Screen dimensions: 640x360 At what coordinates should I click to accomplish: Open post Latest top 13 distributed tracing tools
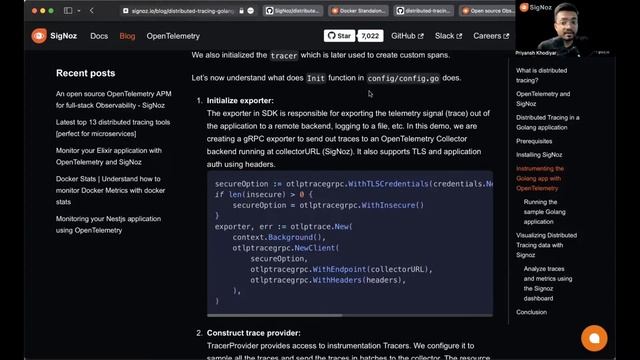(113, 128)
